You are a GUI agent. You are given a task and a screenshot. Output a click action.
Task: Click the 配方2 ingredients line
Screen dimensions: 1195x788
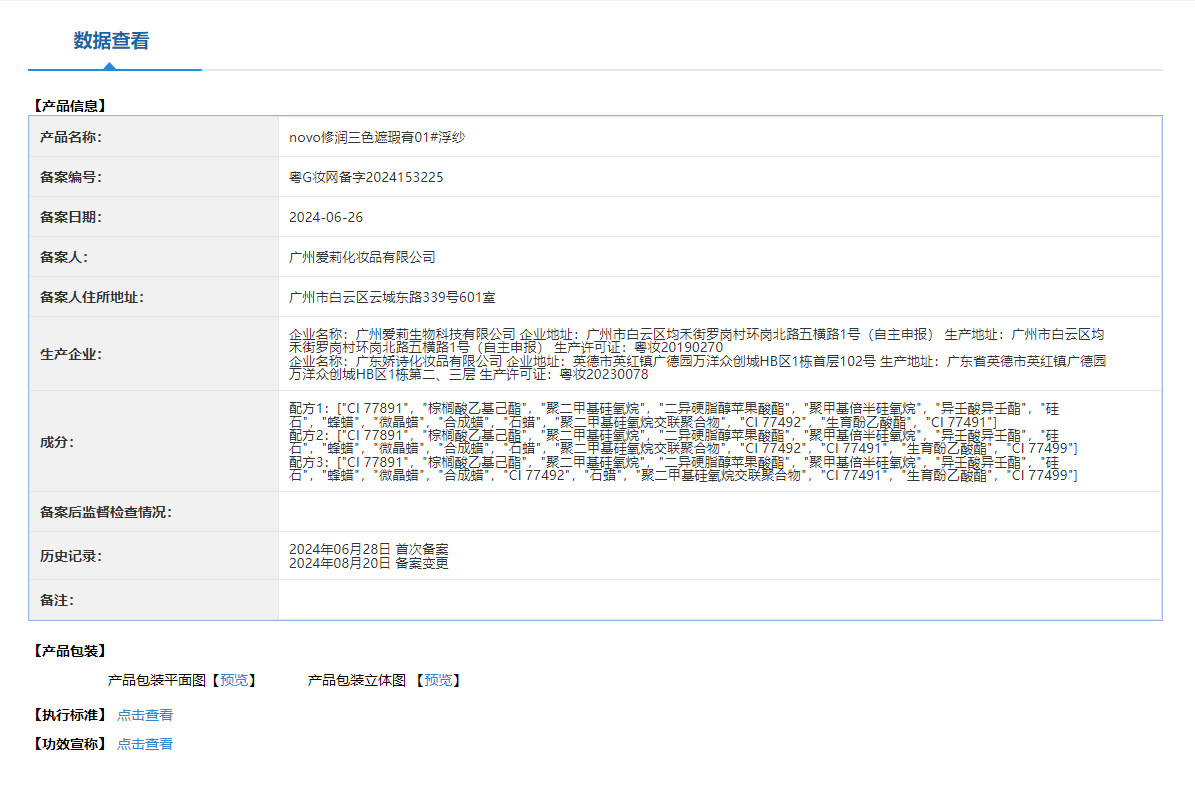[683, 442]
